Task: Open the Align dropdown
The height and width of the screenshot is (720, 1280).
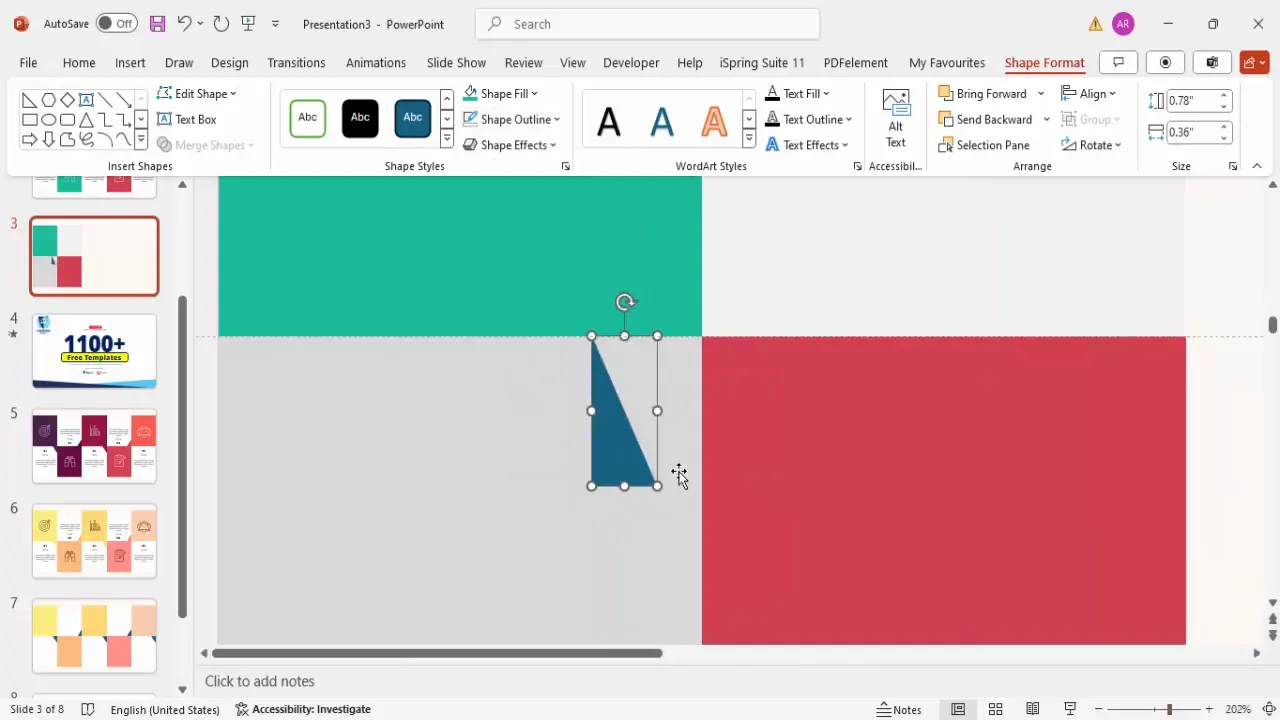Action: pos(1088,93)
